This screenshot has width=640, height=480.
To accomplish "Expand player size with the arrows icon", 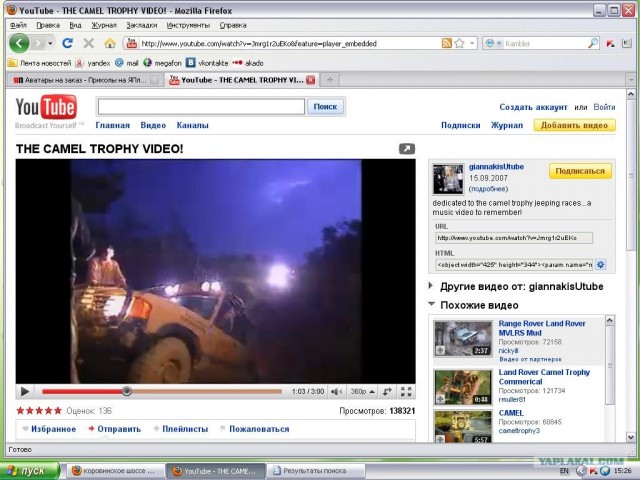I will coord(387,392).
